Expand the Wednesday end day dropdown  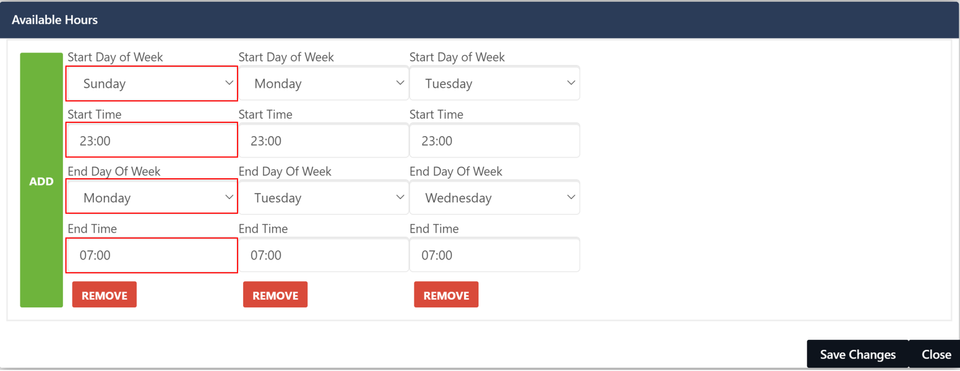(494, 197)
